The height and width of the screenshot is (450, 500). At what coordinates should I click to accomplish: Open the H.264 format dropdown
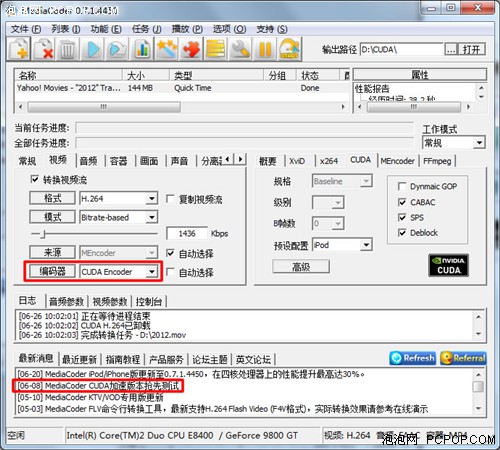[152, 199]
